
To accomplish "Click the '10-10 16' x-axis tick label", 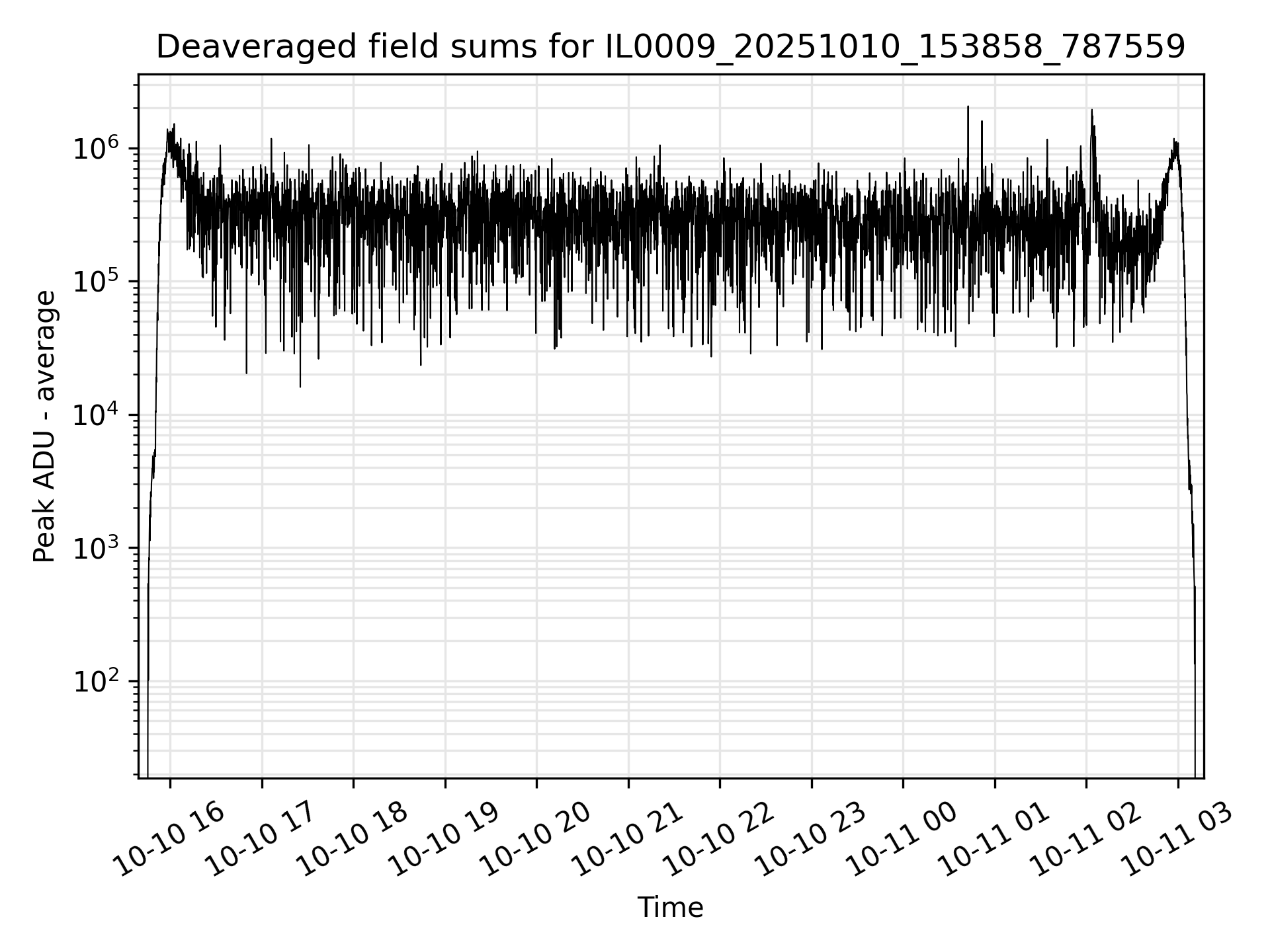I will tap(169, 840).
